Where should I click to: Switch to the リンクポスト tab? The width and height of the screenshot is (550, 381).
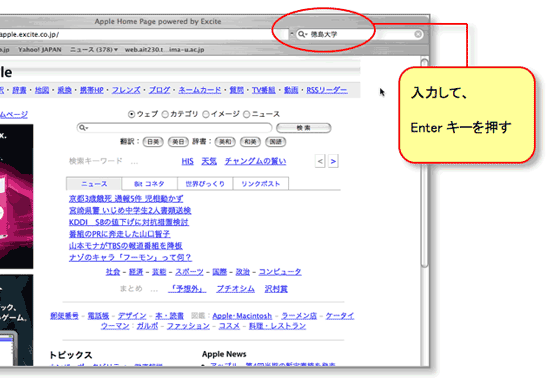(x=261, y=183)
